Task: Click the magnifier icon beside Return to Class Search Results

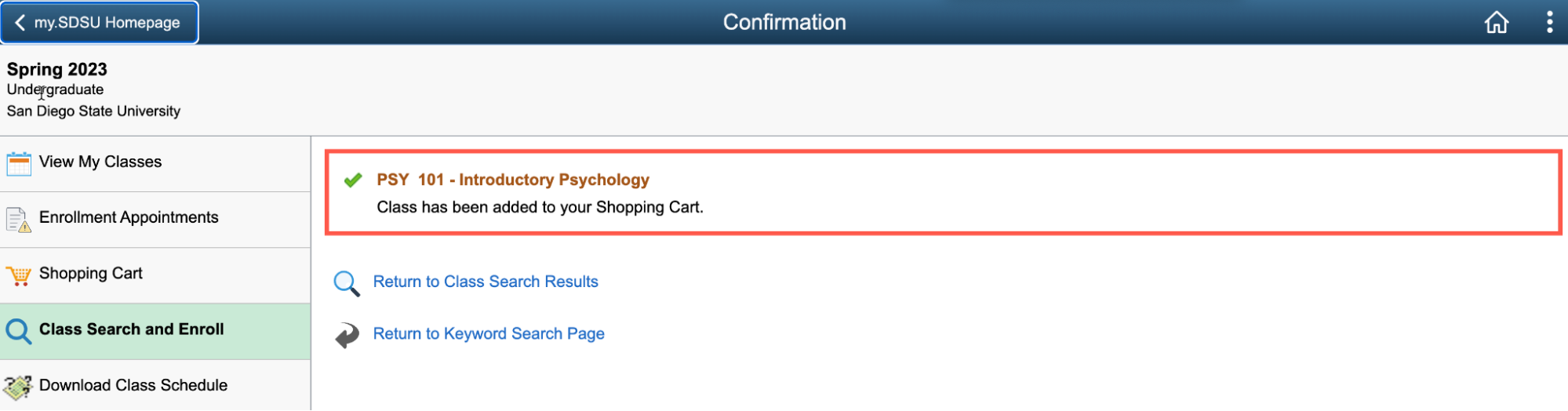Action: 347,283
